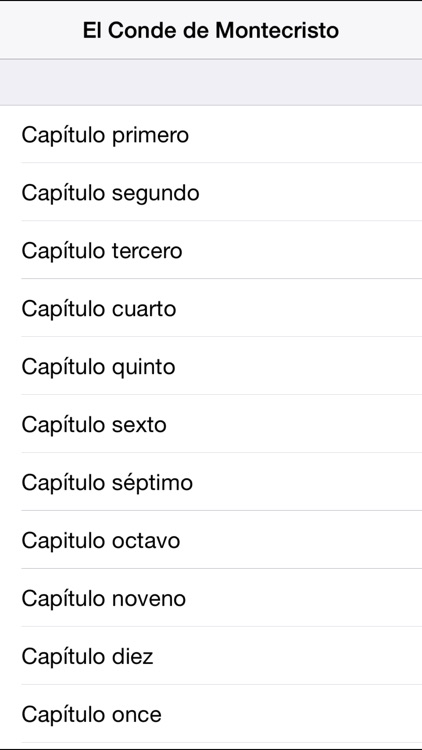Screen dimensions: 422x750
Task: Click the word once in last row
Action: click(136, 716)
